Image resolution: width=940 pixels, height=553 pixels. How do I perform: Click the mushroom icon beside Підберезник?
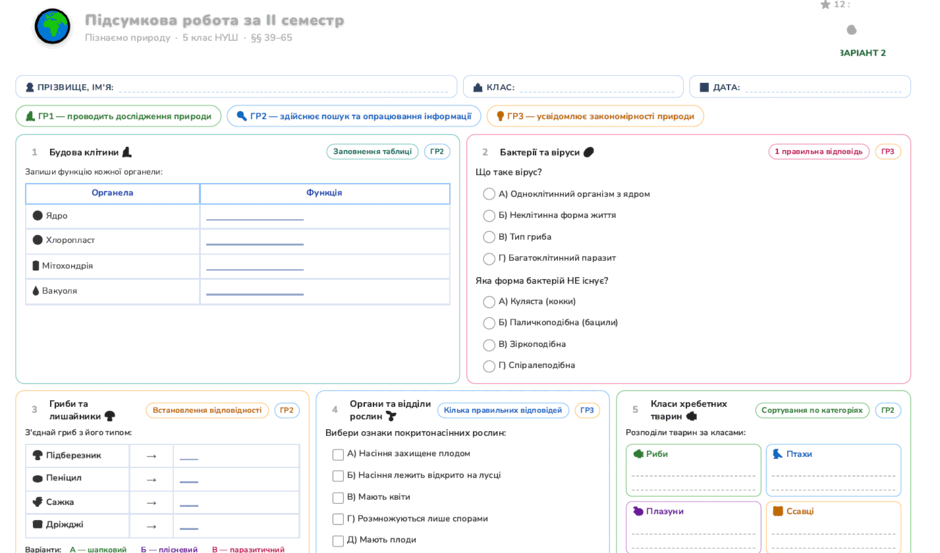tap(37, 455)
